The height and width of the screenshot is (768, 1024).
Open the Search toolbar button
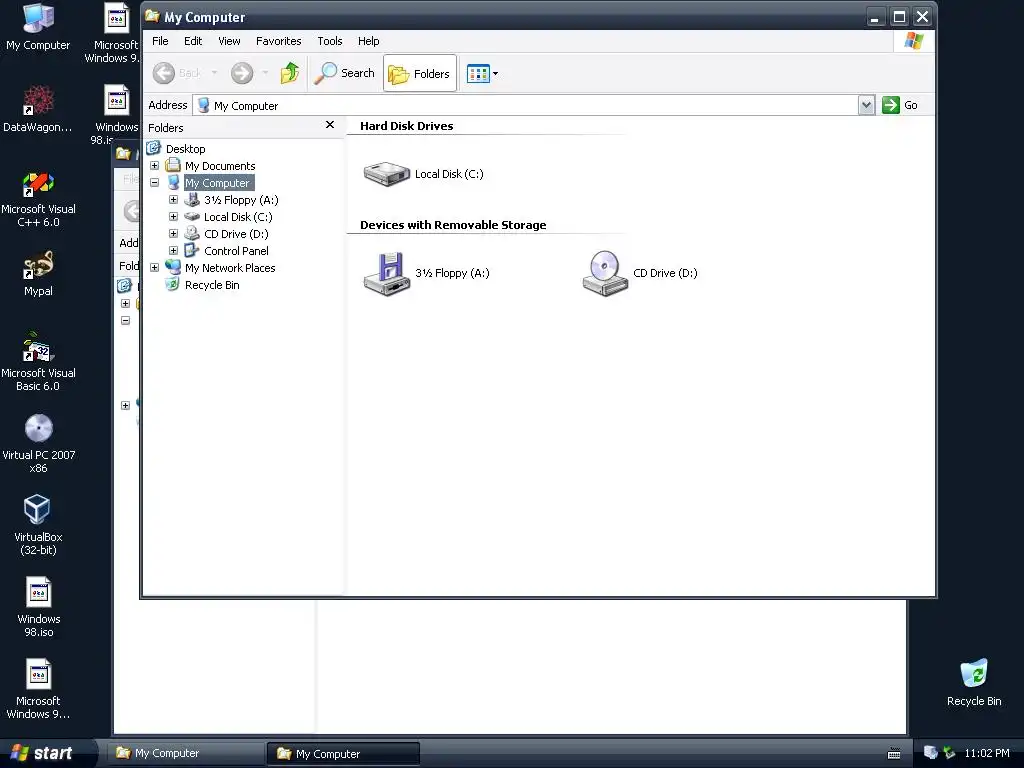click(x=344, y=73)
